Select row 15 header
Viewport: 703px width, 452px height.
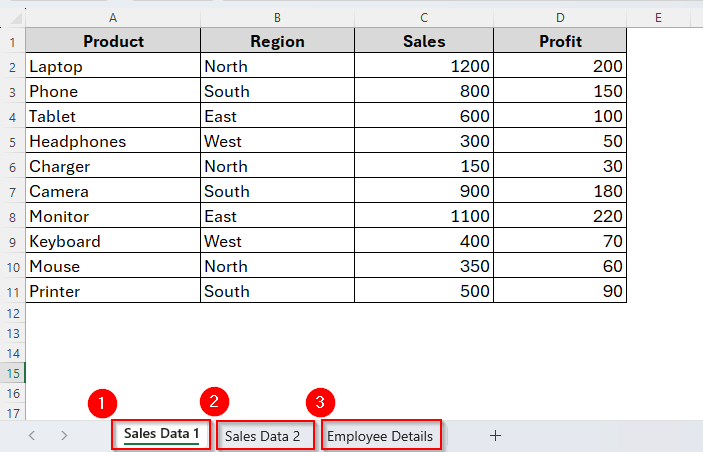click(13, 373)
